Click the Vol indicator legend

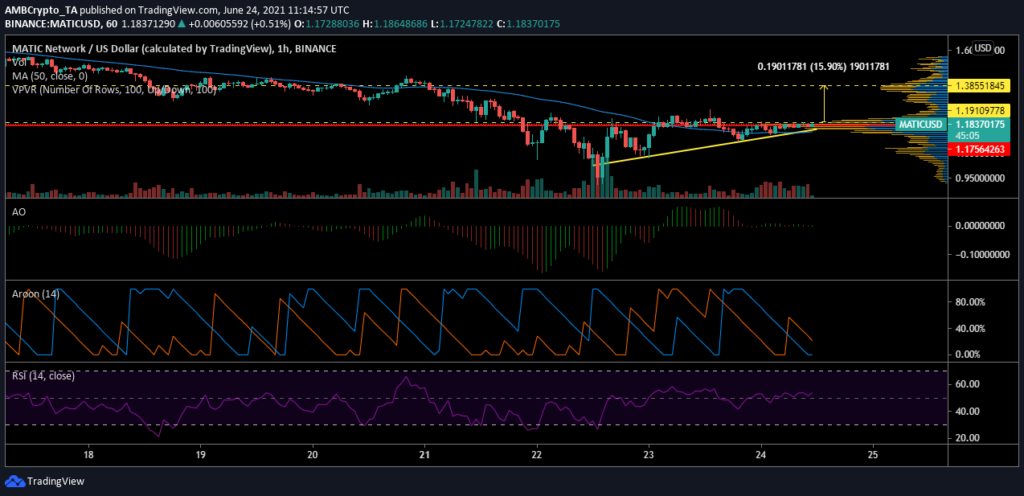[18, 62]
